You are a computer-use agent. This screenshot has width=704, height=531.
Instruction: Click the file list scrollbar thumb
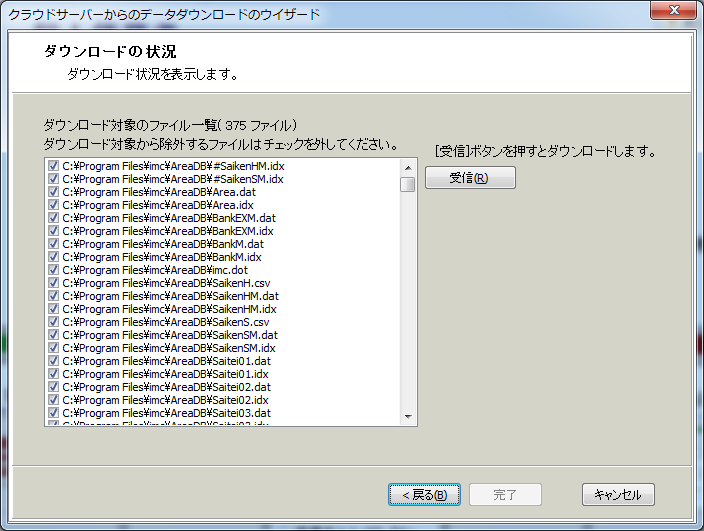[x=408, y=185]
